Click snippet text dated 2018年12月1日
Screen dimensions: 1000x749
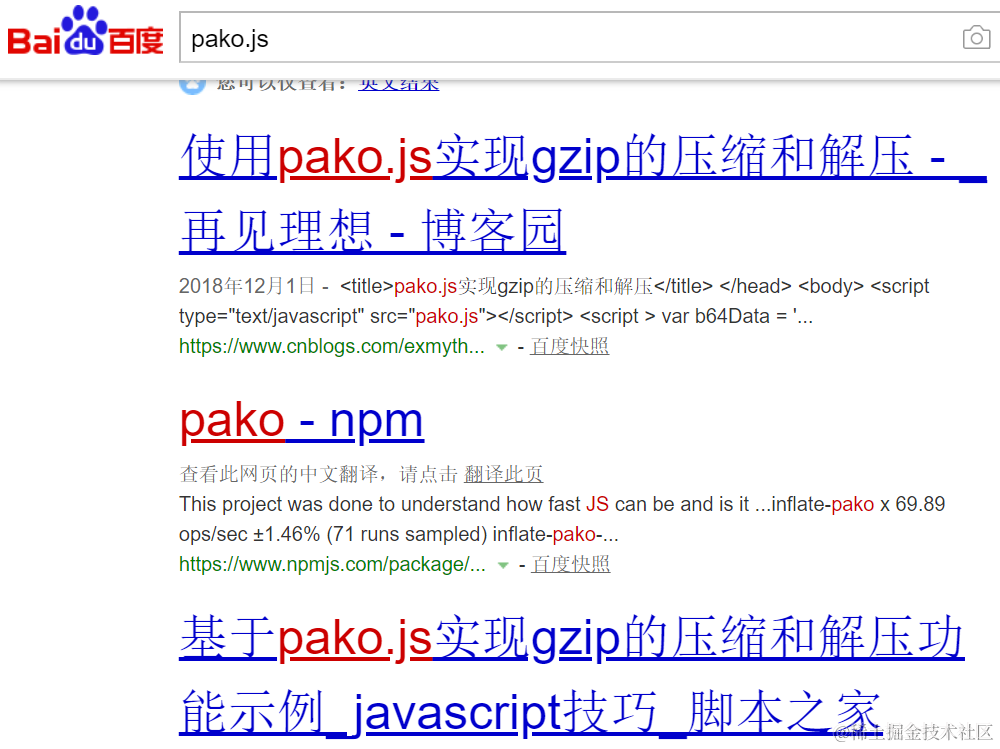point(554,301)
